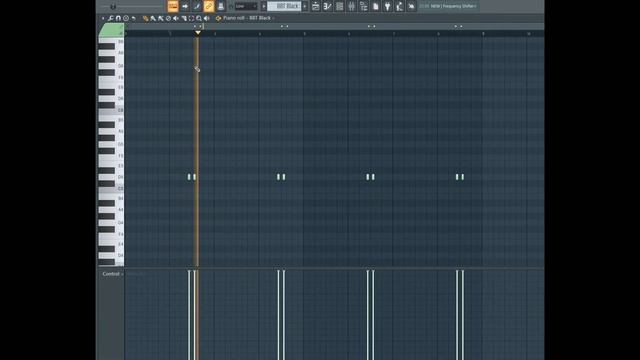Viewport: 640px width, 360px height.
Task: Select the Draw pencil tool
Action: (145, 18)
